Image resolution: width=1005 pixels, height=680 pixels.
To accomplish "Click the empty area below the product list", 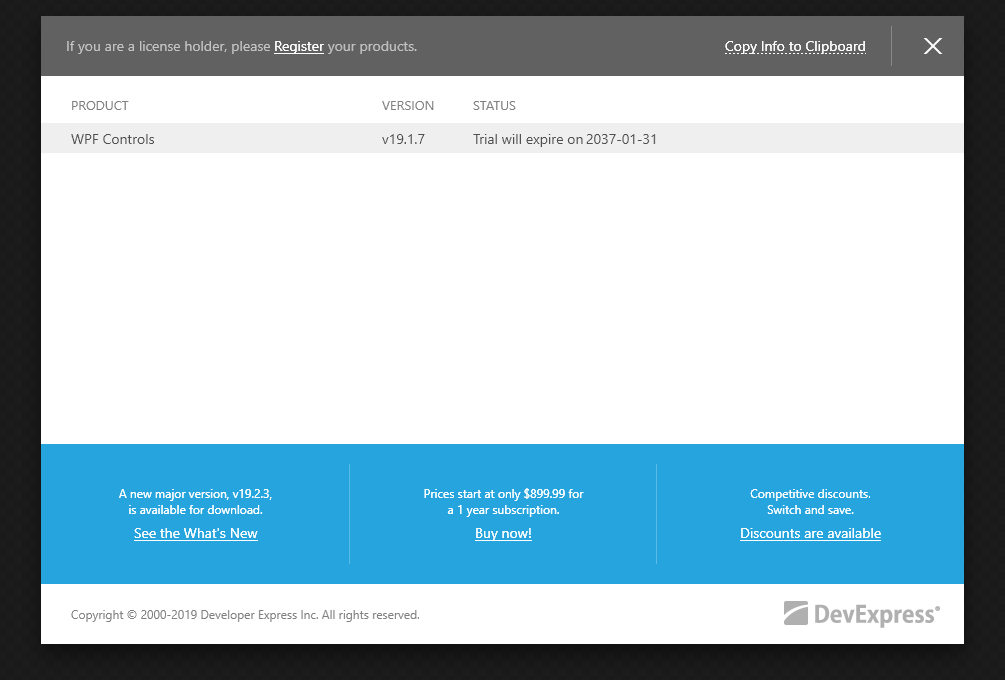I will (x=502, y=300).
